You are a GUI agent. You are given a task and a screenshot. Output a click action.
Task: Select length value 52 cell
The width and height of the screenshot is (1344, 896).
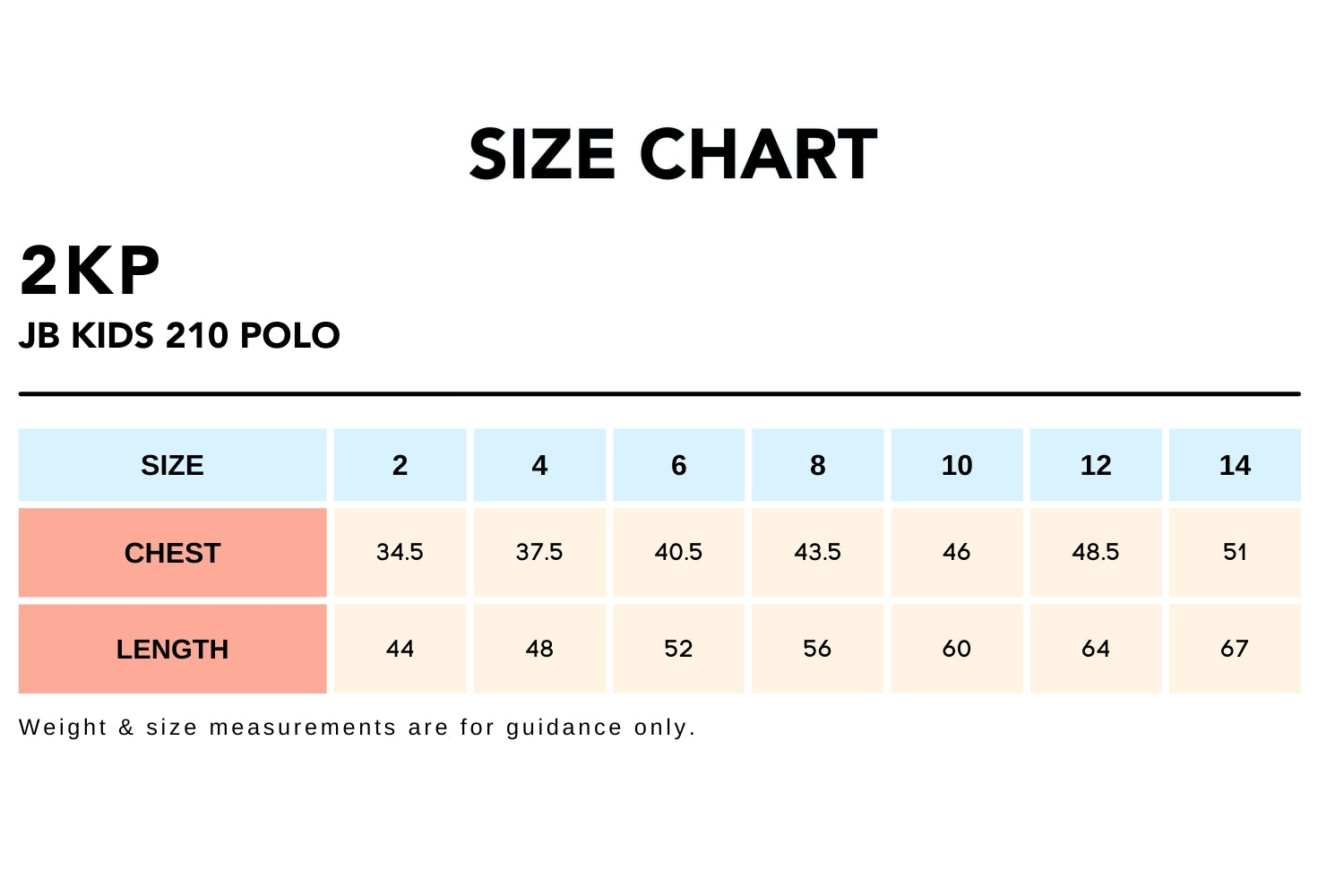678,649
